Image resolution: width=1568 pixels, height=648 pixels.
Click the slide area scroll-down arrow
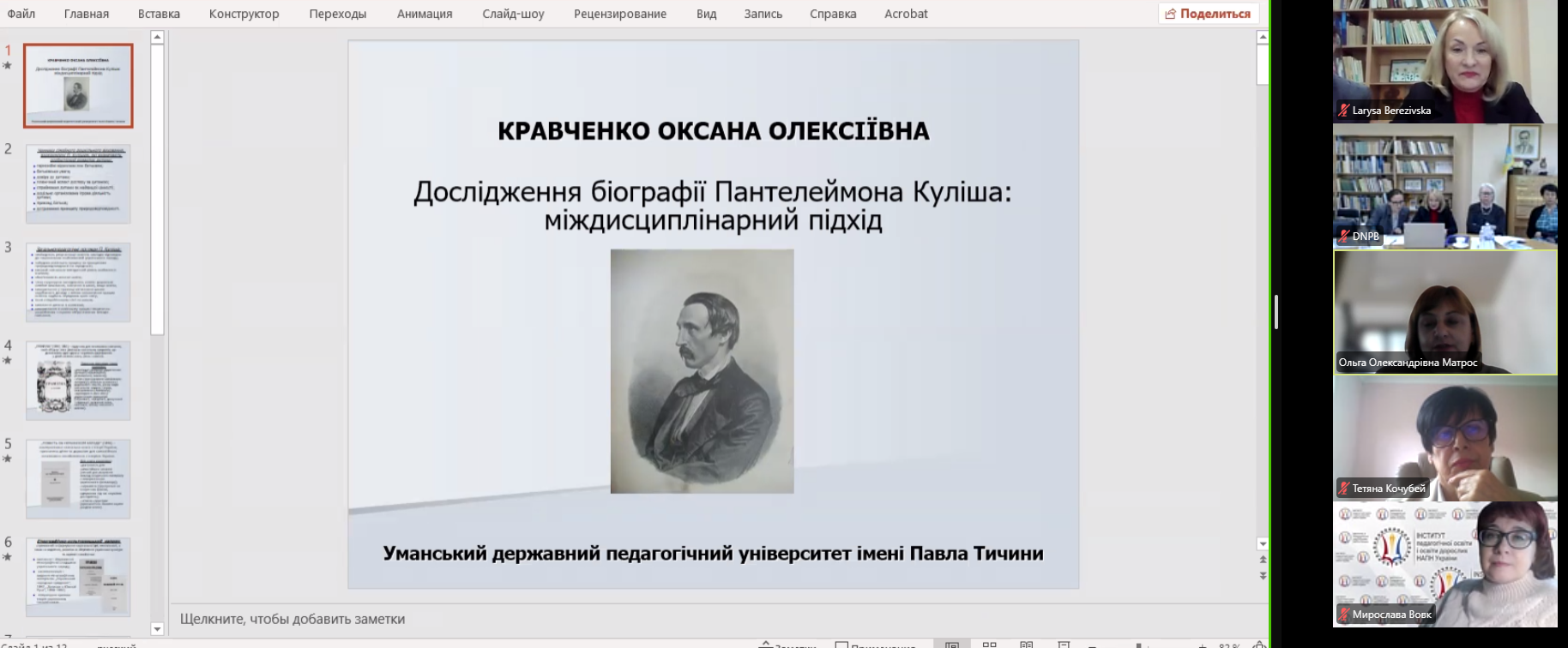[x=1263, y=543]
